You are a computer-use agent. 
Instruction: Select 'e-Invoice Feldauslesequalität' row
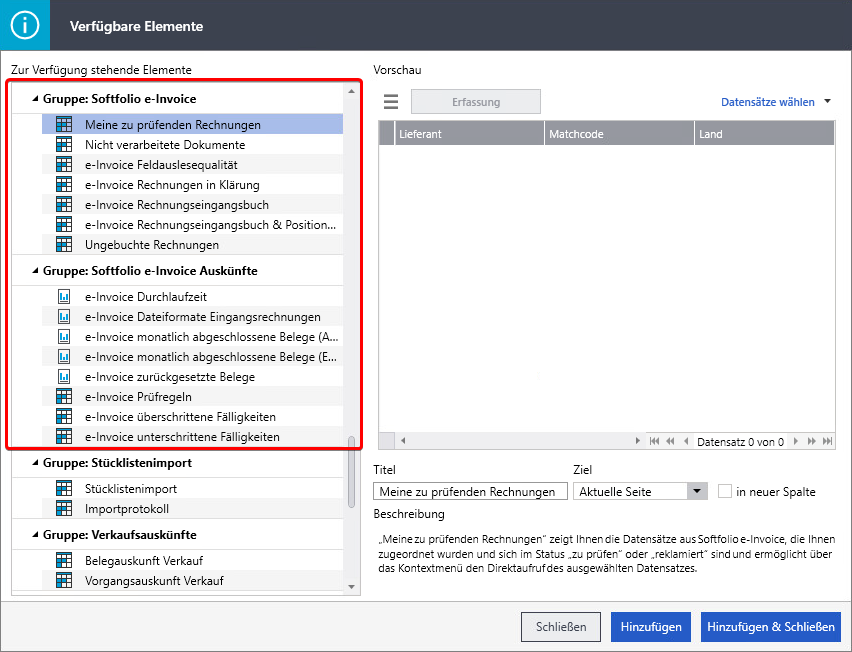pos(192,165)
